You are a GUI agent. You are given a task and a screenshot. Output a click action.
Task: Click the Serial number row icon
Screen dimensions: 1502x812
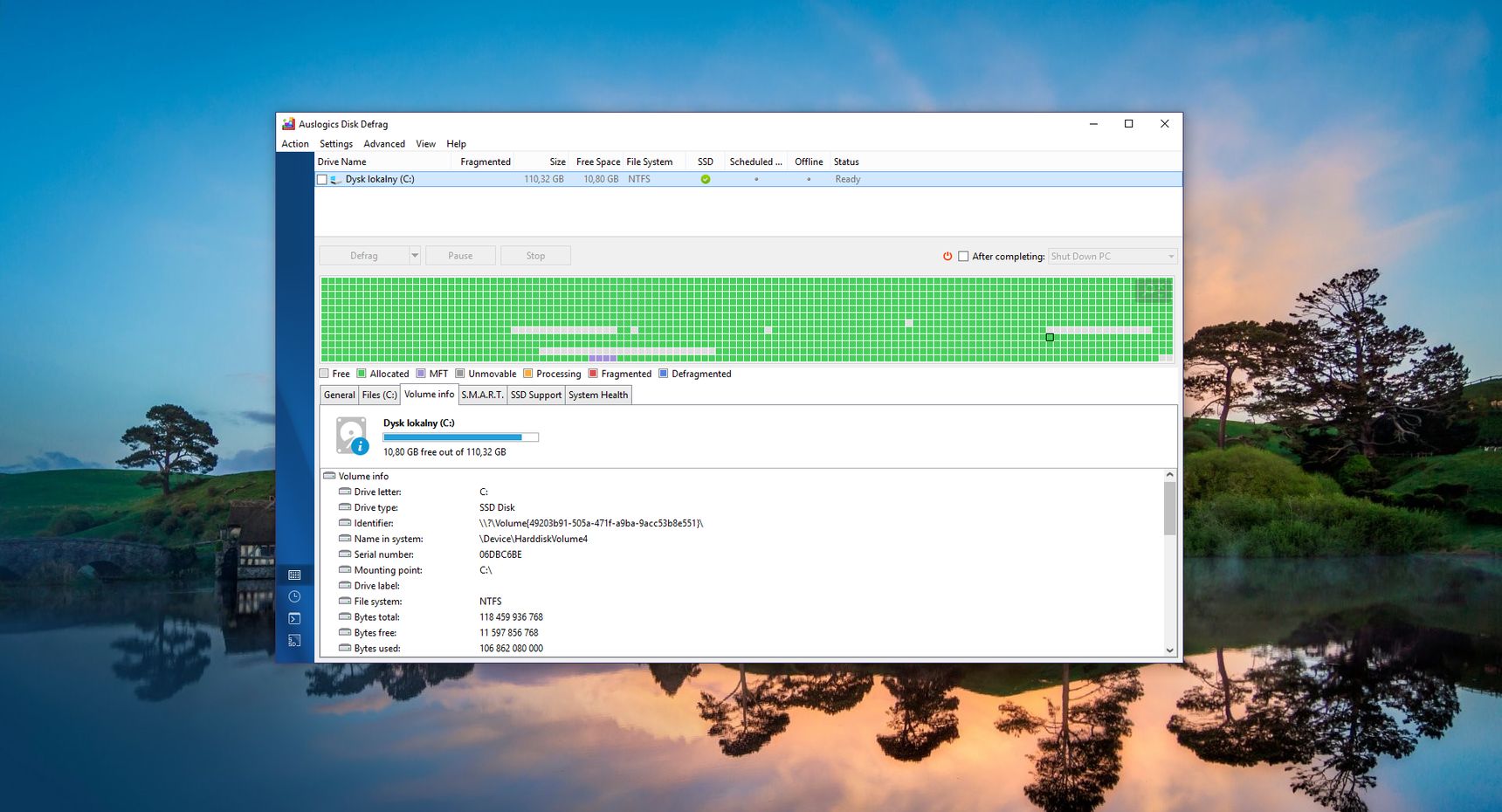click(x=345, y=554)
